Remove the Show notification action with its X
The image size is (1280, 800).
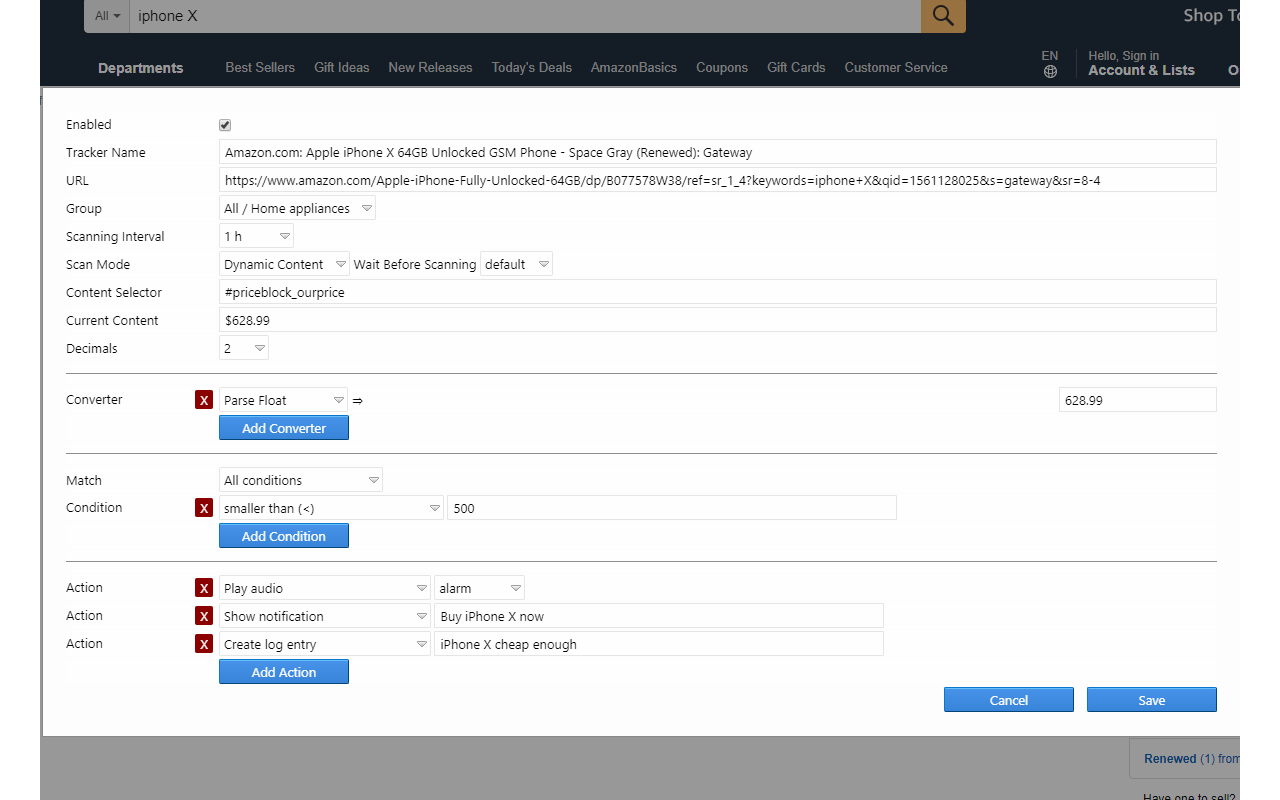(204, 616)
